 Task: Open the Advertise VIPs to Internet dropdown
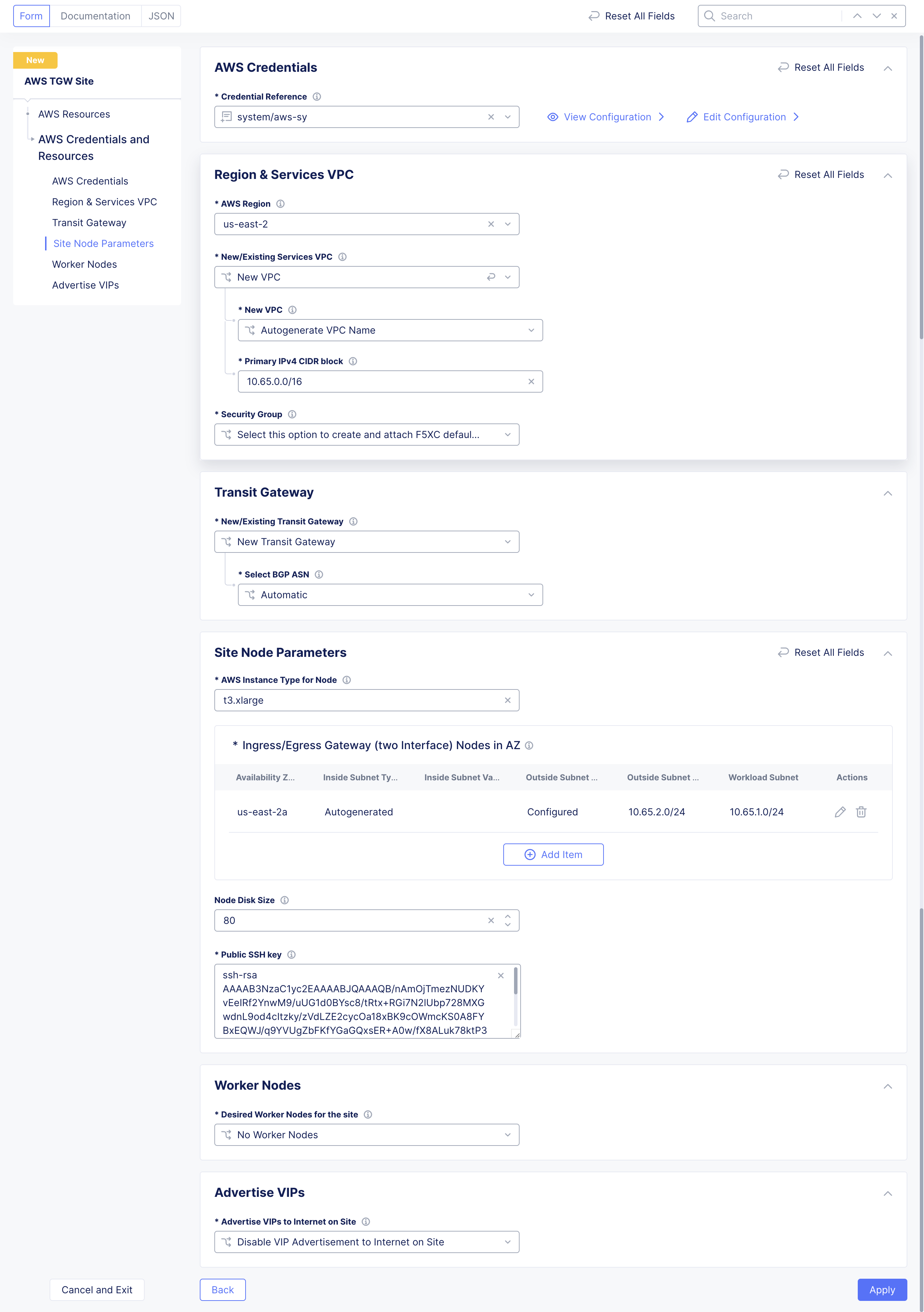[x=507, y=1242]
